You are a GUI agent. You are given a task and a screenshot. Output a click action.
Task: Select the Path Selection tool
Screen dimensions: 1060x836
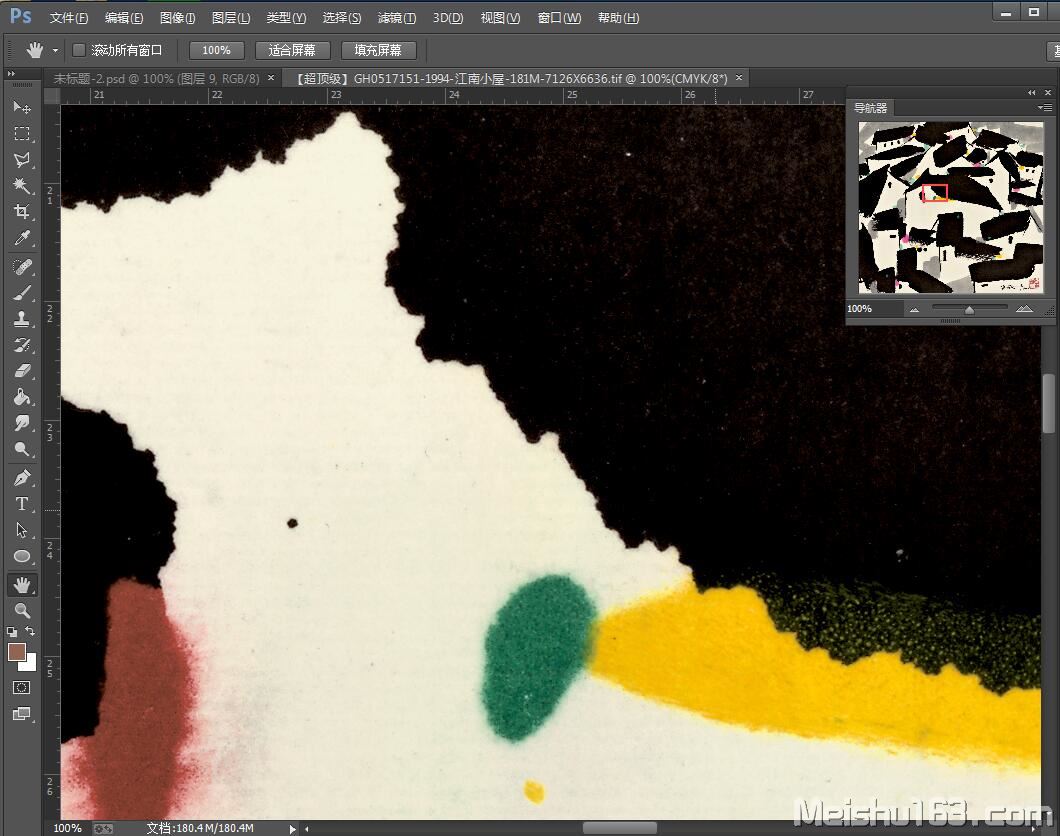[x=22, y=531]
